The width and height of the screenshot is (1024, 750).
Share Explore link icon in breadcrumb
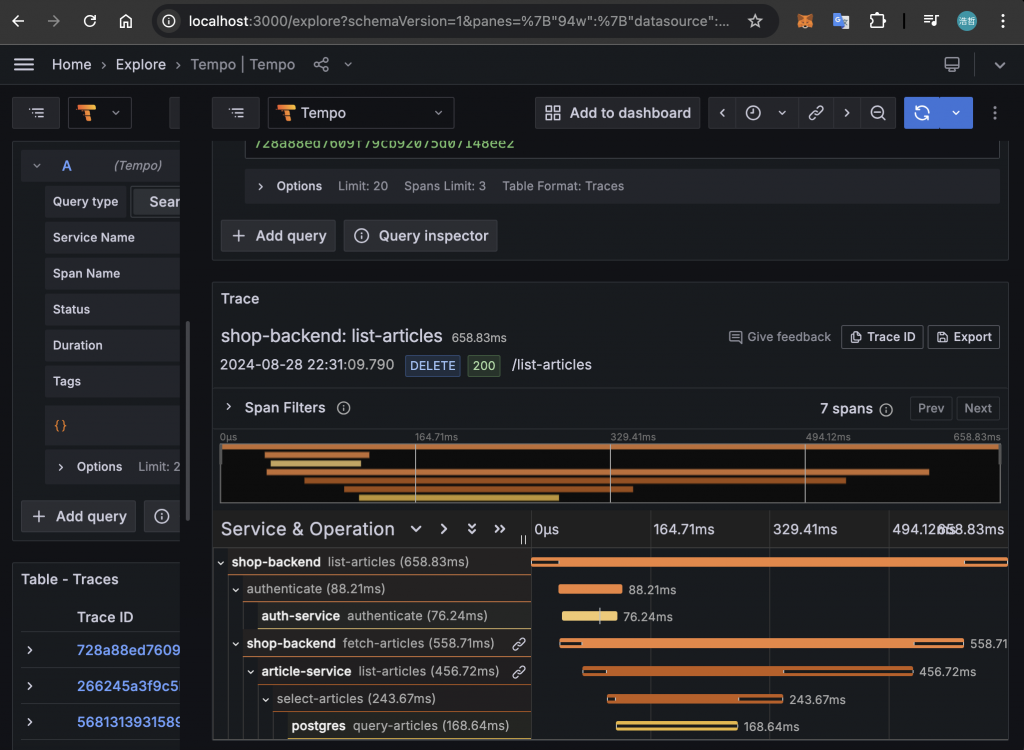click(321, 64)
